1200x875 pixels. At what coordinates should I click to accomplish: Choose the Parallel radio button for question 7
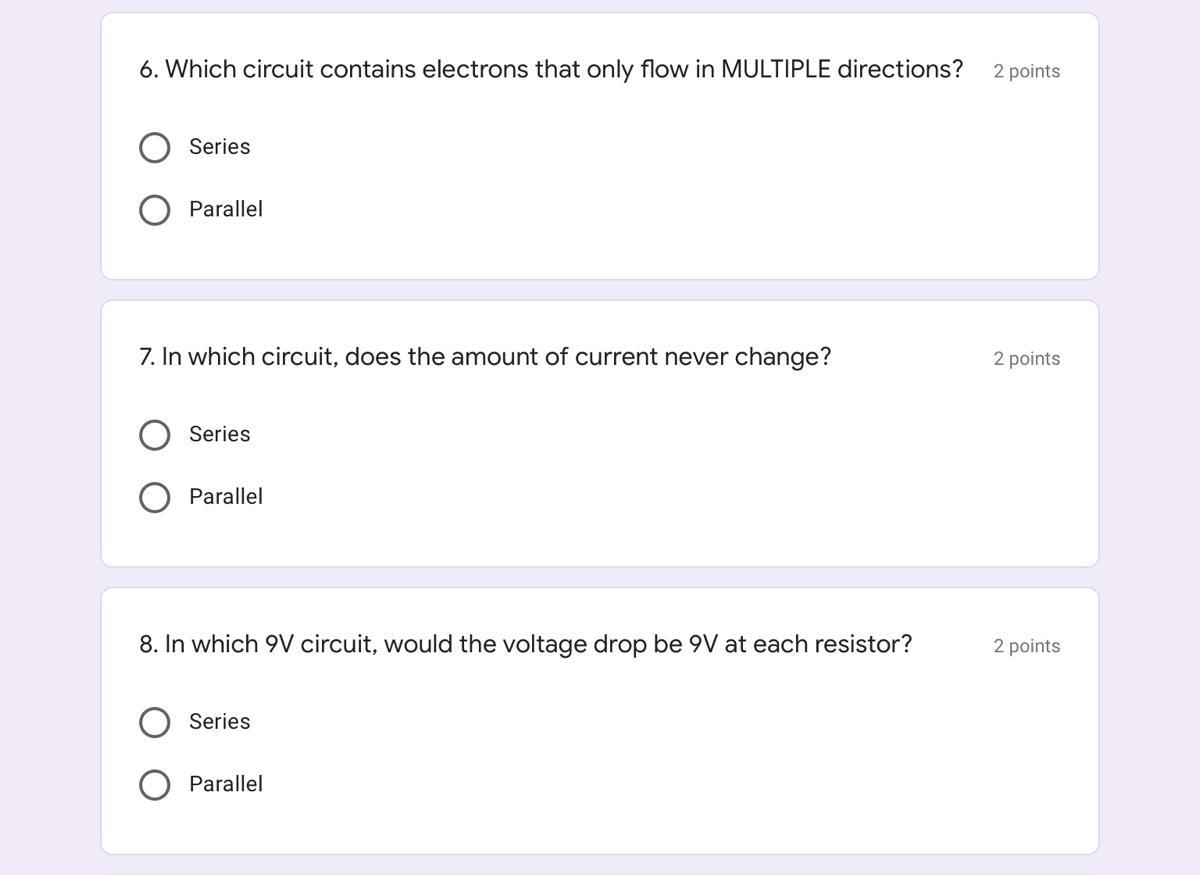[154, 497]
